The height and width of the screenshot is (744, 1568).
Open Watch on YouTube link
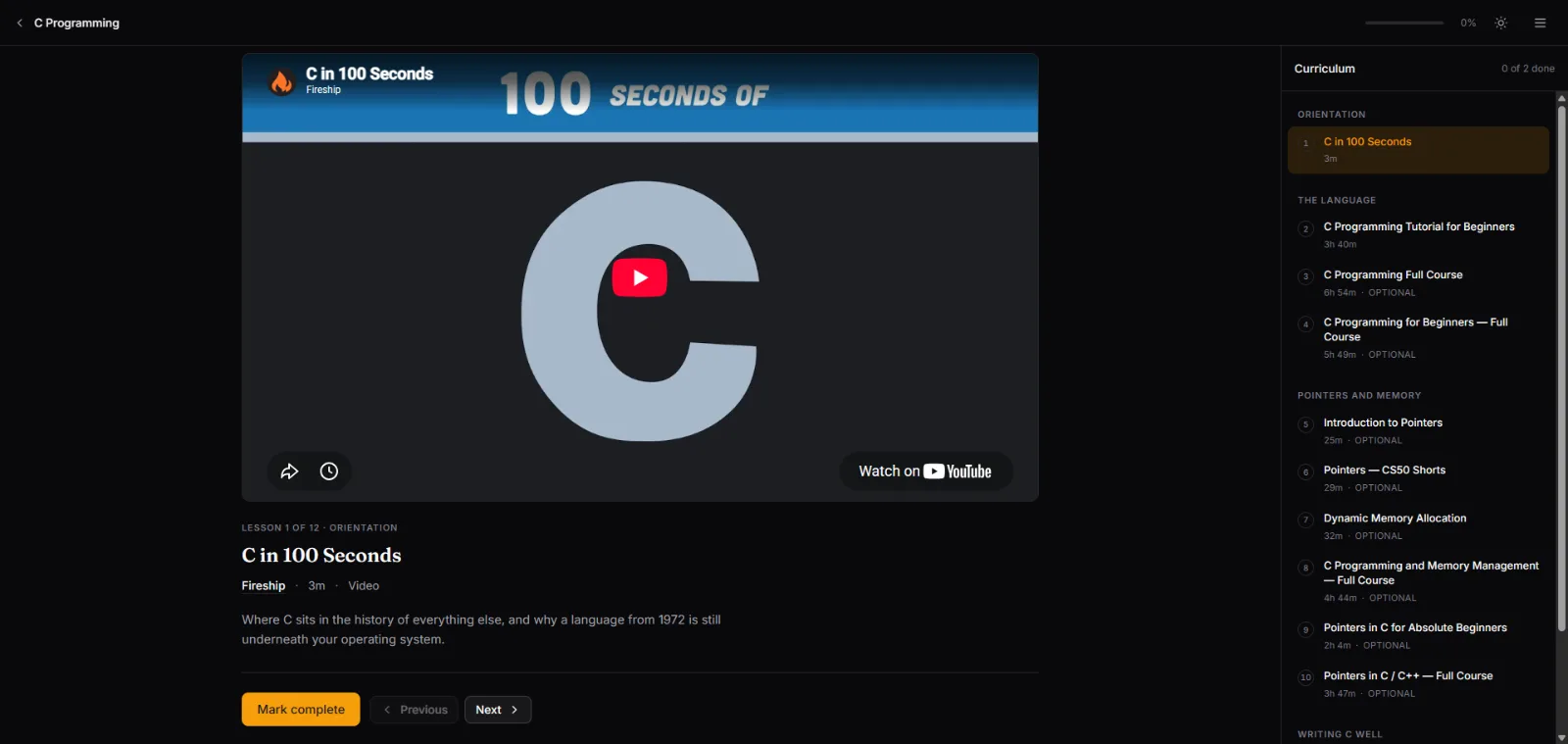(x=925, y=471)
